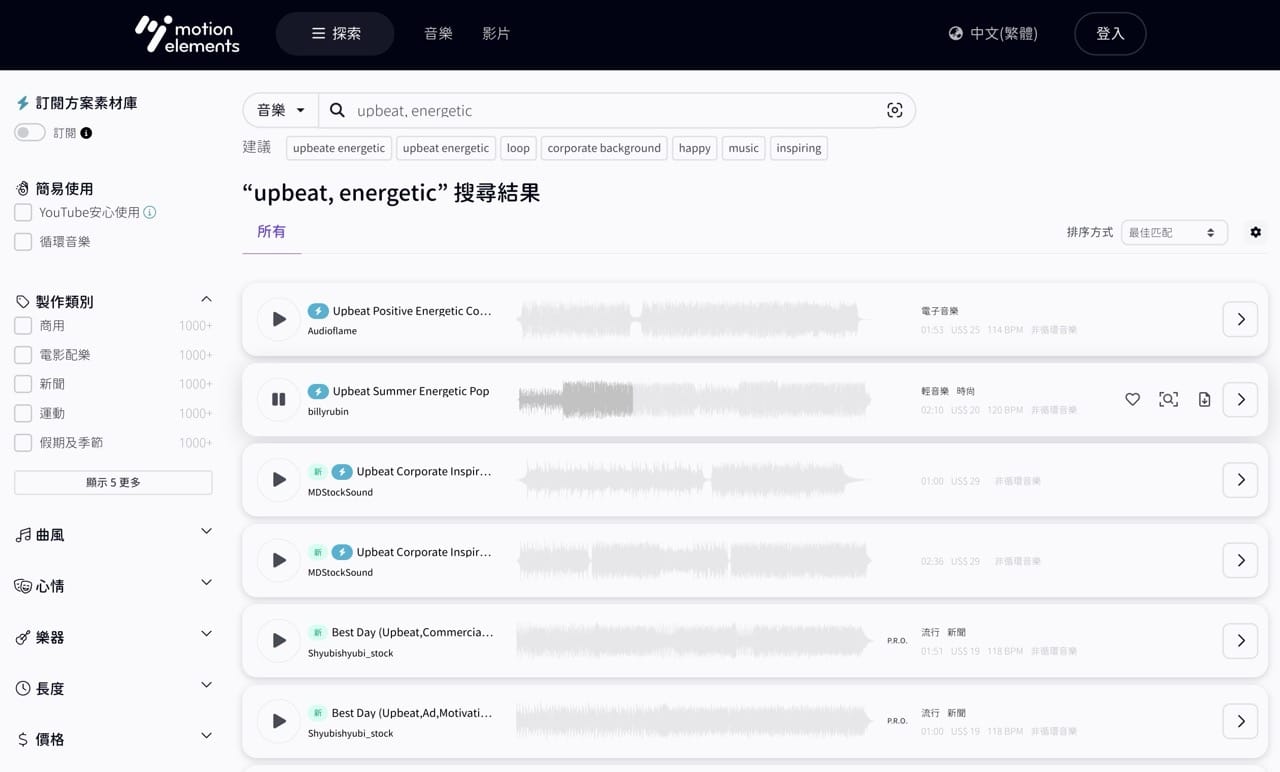Select suggestion tag upbeat energetic
Image resolution: width=1280 pixels, height=772 pixels.
coord(446,148)
